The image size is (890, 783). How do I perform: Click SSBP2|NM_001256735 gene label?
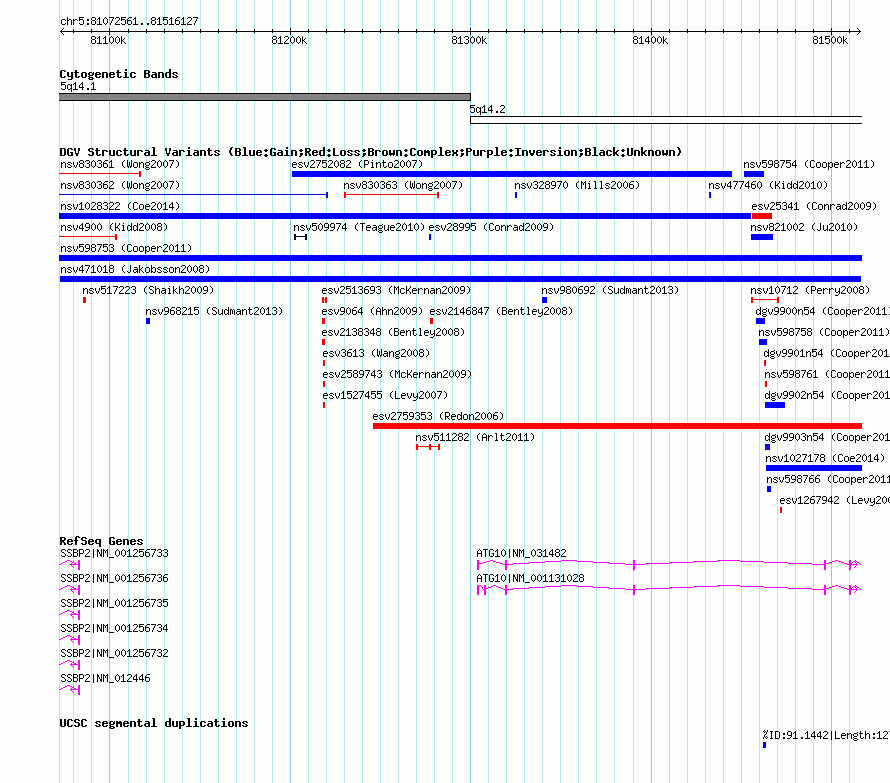click(x=114, y=603)
